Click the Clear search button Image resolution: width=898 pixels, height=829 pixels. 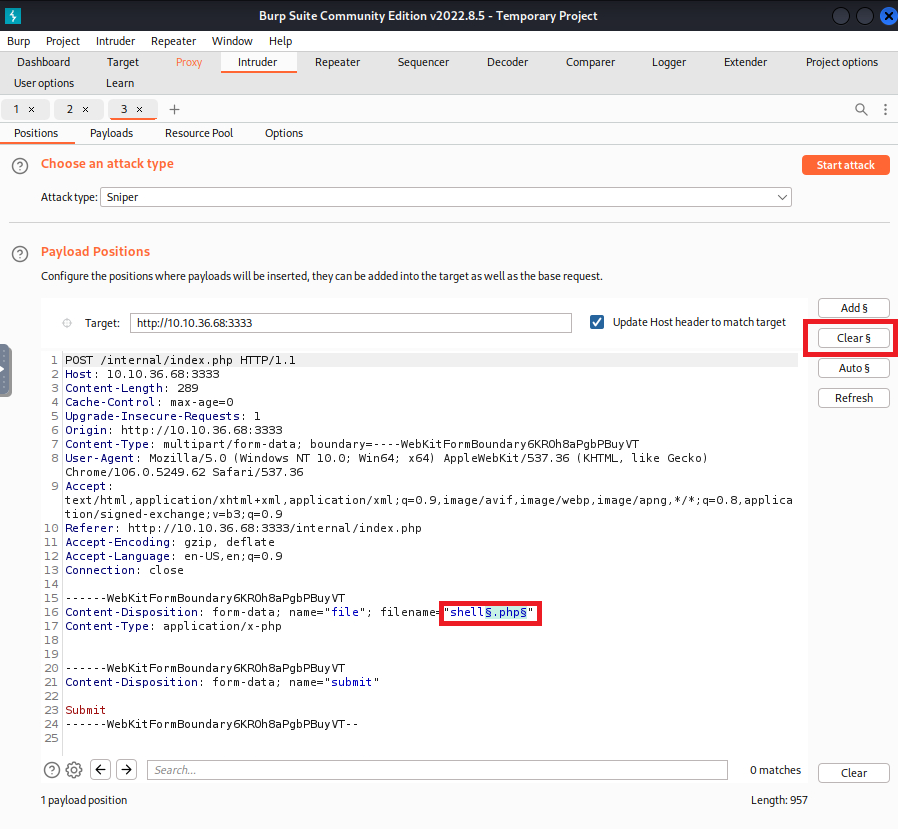pos(853,773)
